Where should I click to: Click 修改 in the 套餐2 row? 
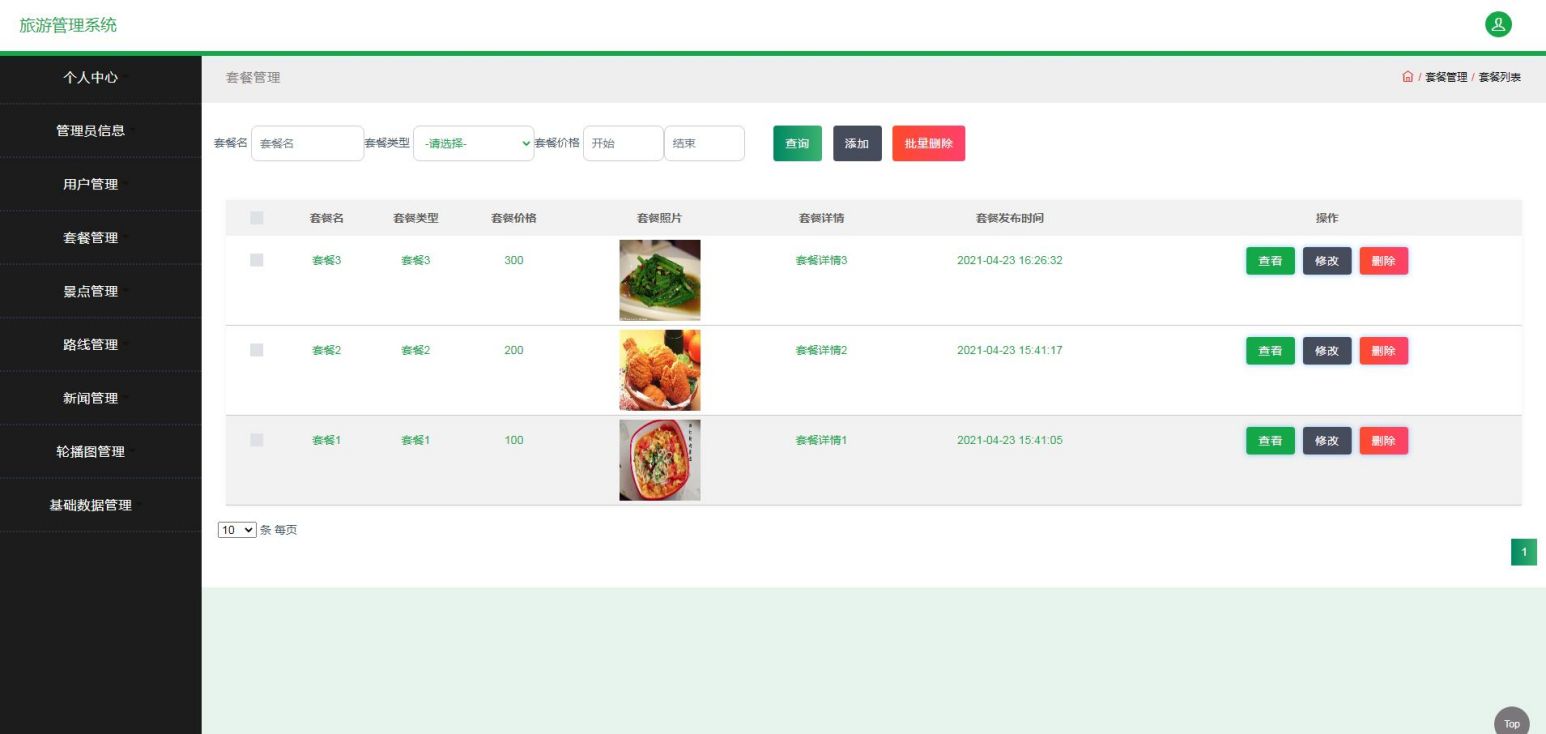point(1327,351)
